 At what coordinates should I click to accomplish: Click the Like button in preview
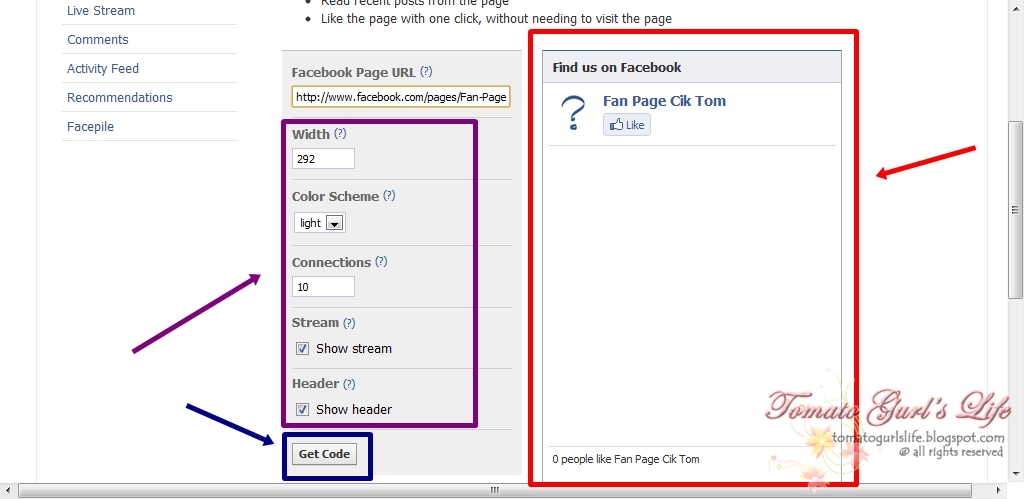pos(627,125)
